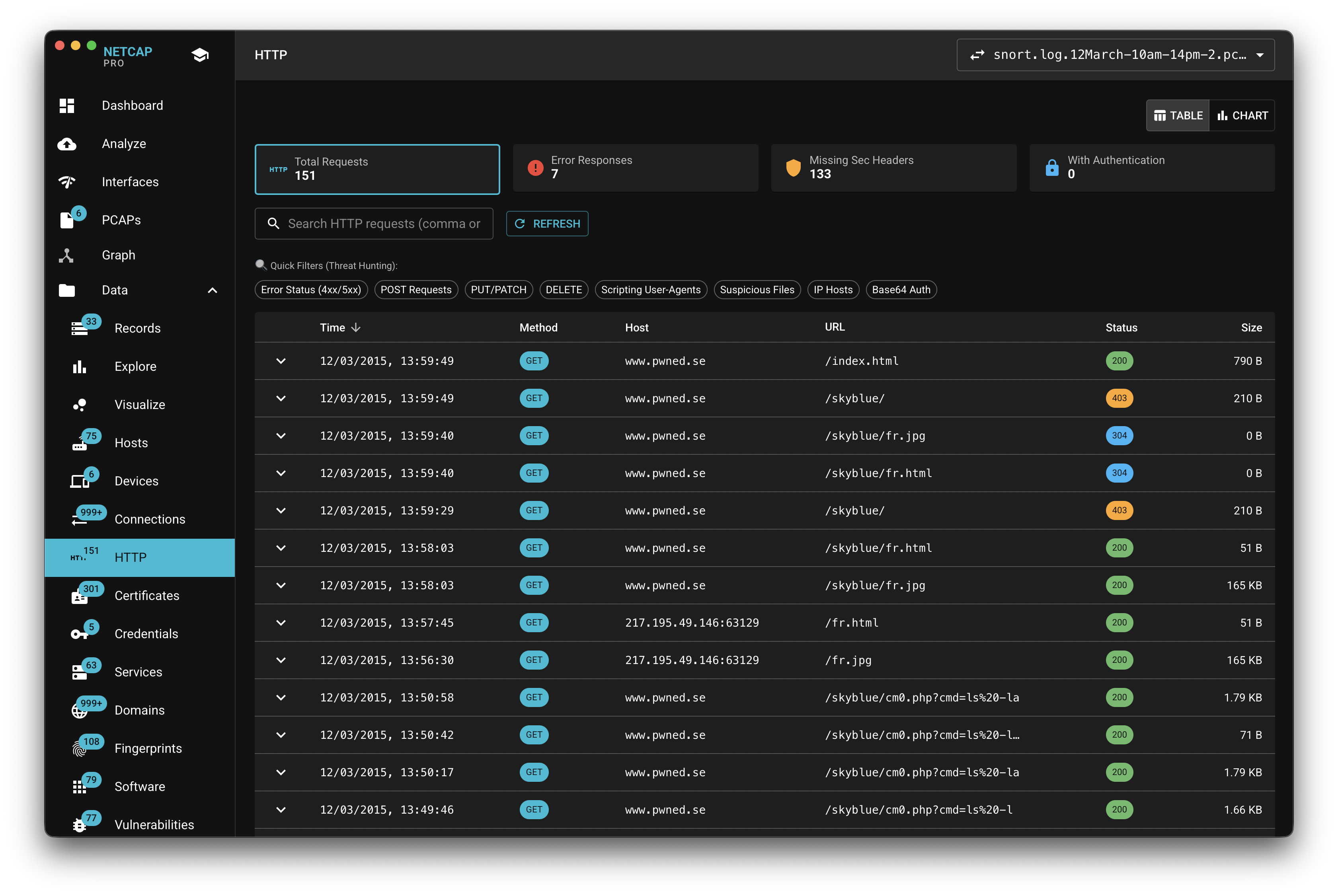
Task: Toggle Error Status (4xx/5xx) quick filter
Action: pyautogui.click(x=311, y=290)
